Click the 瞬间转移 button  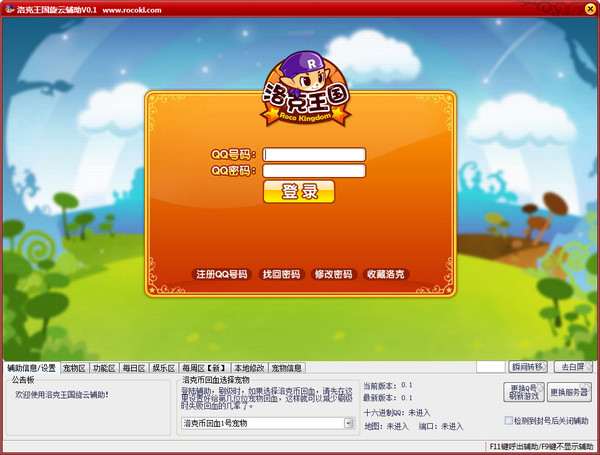click(528, 367)
